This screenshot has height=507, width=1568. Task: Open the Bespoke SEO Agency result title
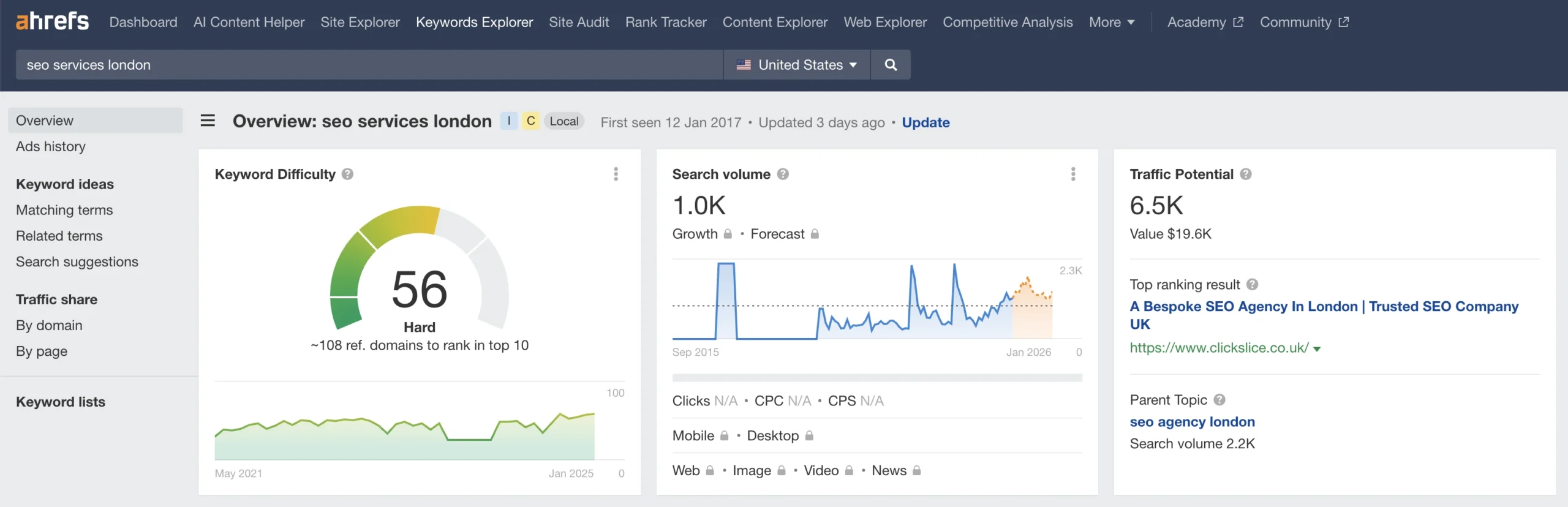[1324, 315]
